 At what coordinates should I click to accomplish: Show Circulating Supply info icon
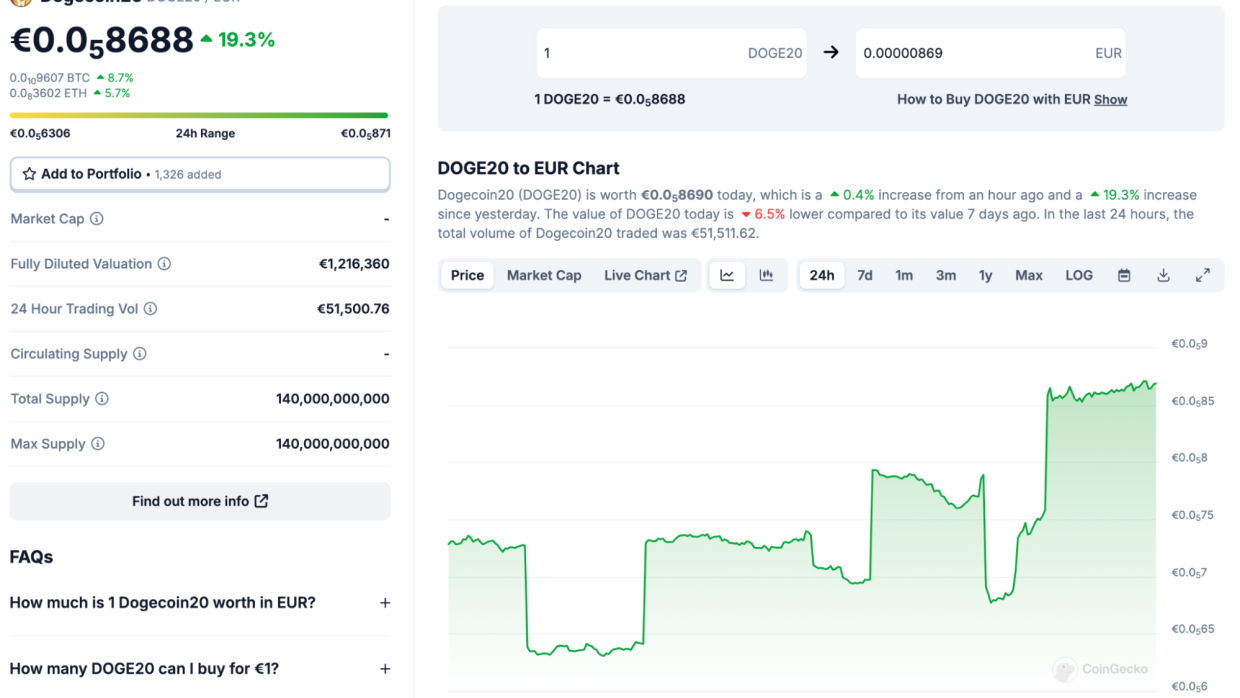140,354
